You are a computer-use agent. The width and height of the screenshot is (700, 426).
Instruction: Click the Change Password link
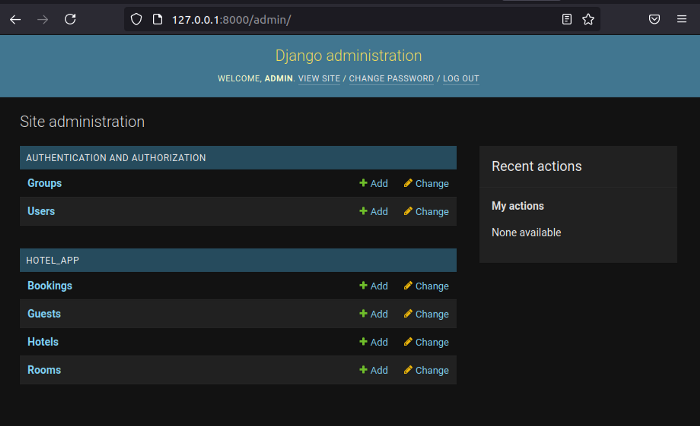[x=391, y=78]
